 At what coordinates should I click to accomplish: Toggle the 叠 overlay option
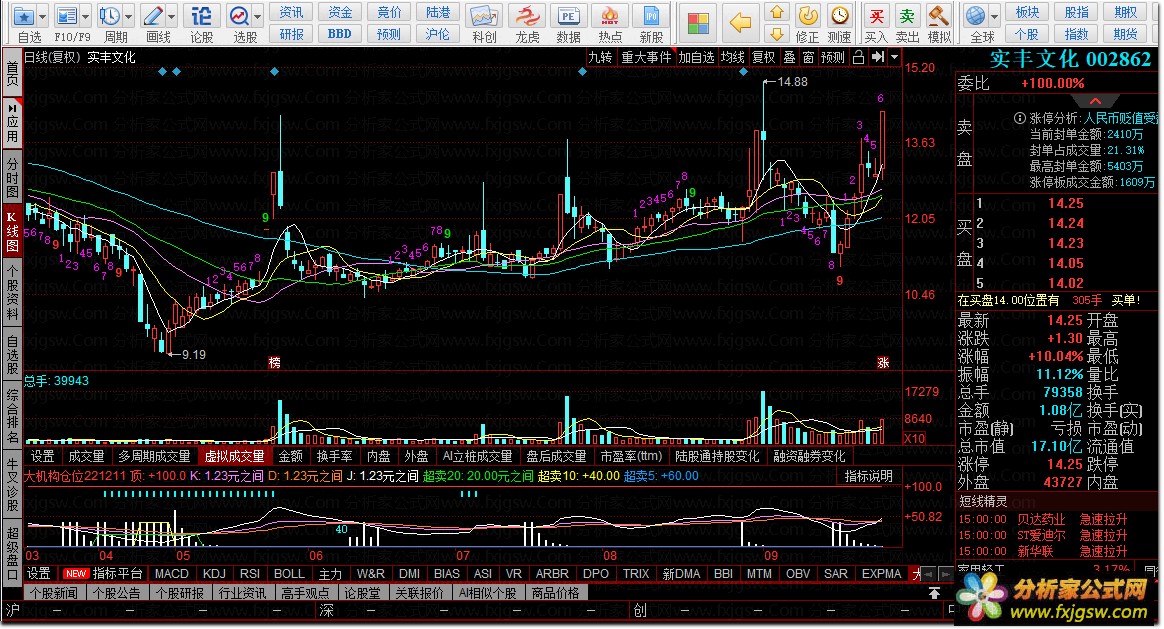coord(789,57)
